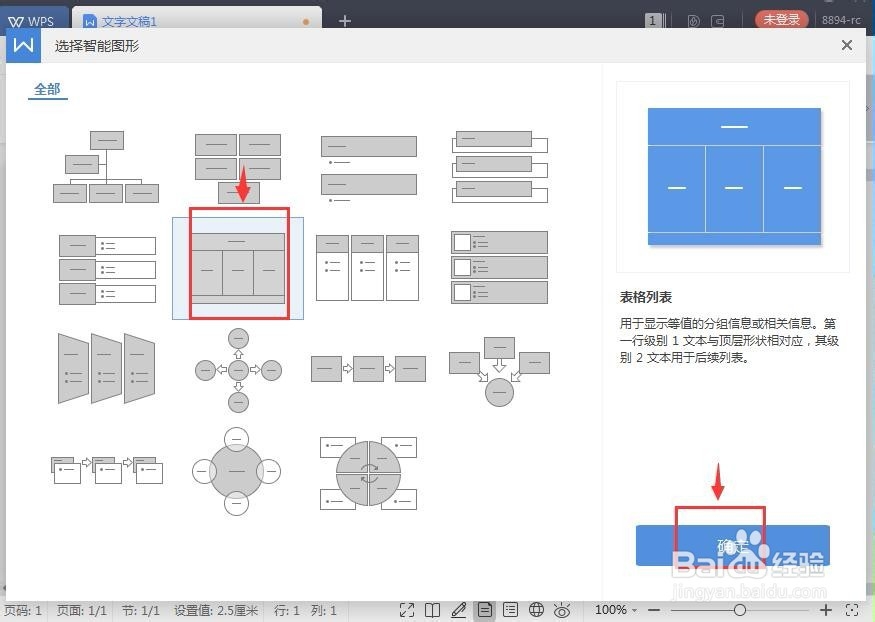Choose the vertical bullet list thumbnail
Screen dimensions: 875x622
click(x=369, y=168)
